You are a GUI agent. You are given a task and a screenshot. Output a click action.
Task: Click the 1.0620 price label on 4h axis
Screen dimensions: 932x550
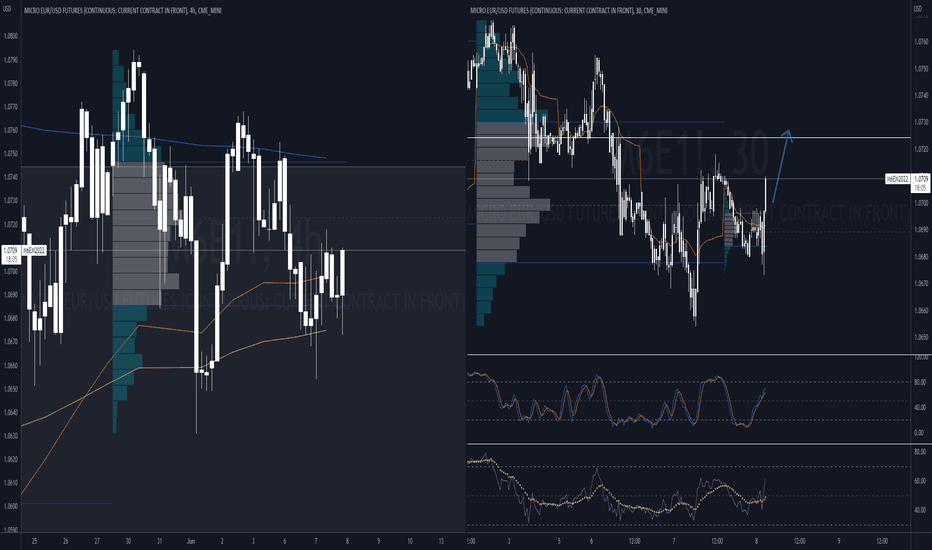[11, 459]
